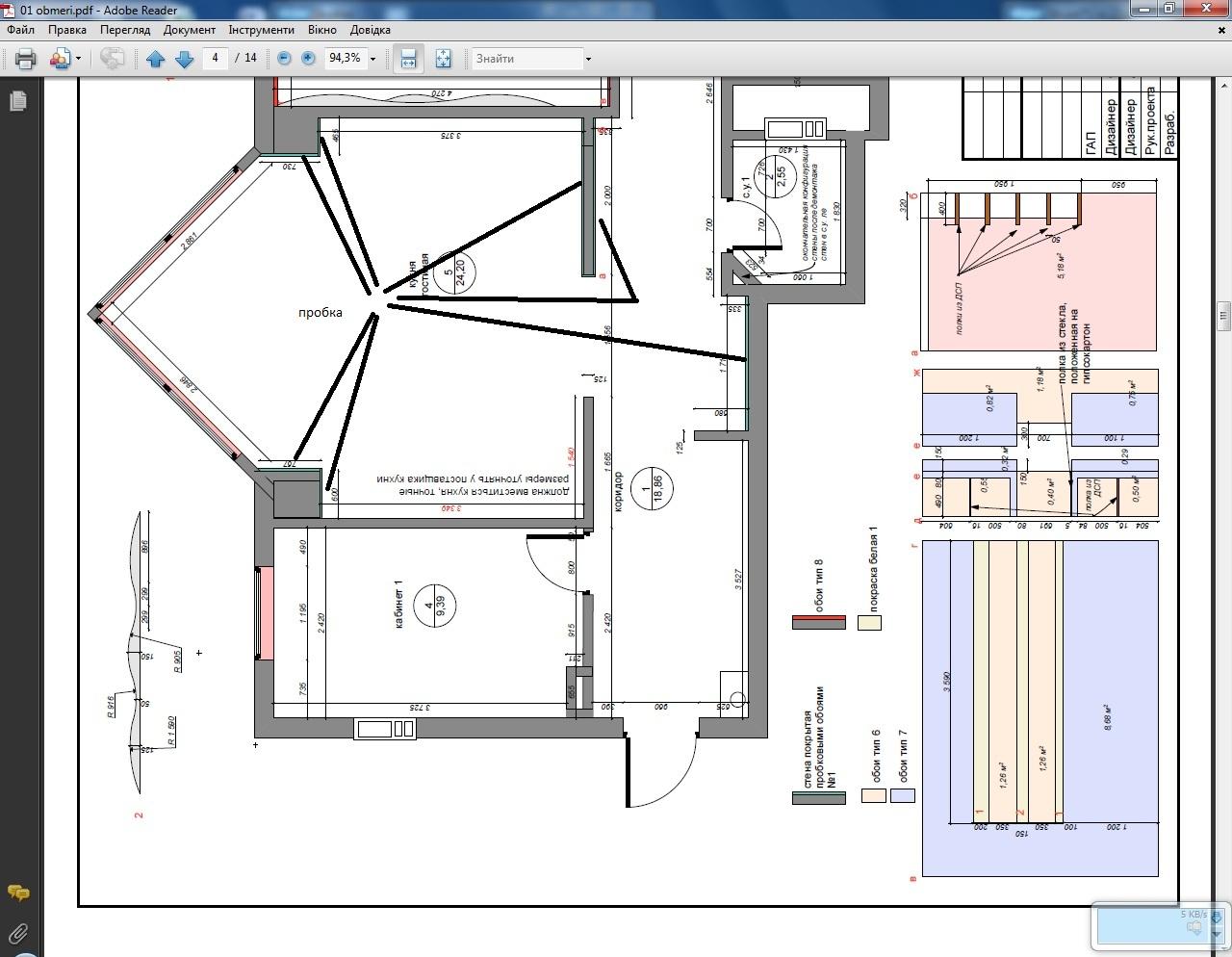Open the Файл menu
Viewport: 1232px width, 957px height.
pos(20,30)
